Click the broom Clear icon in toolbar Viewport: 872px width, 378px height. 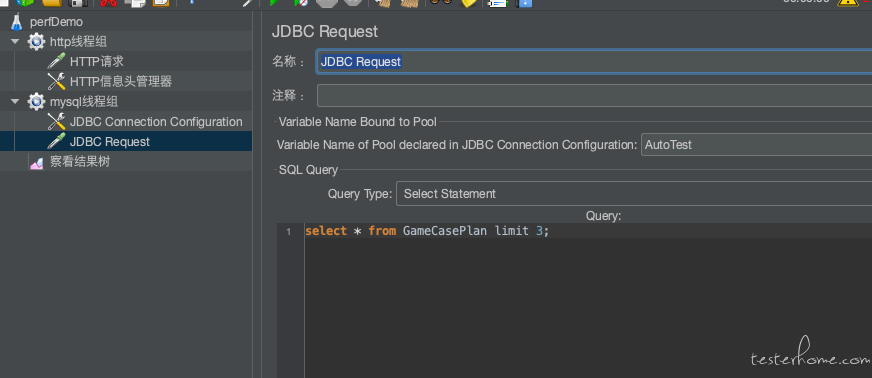(x=383, y=2)
